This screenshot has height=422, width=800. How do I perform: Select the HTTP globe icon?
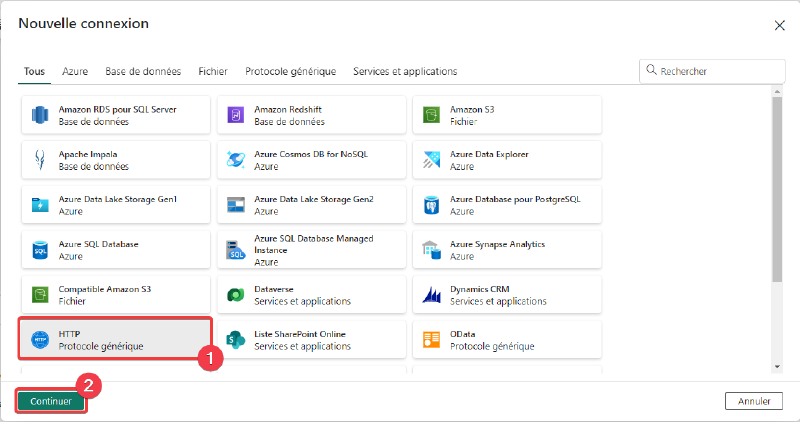(40, 339)
